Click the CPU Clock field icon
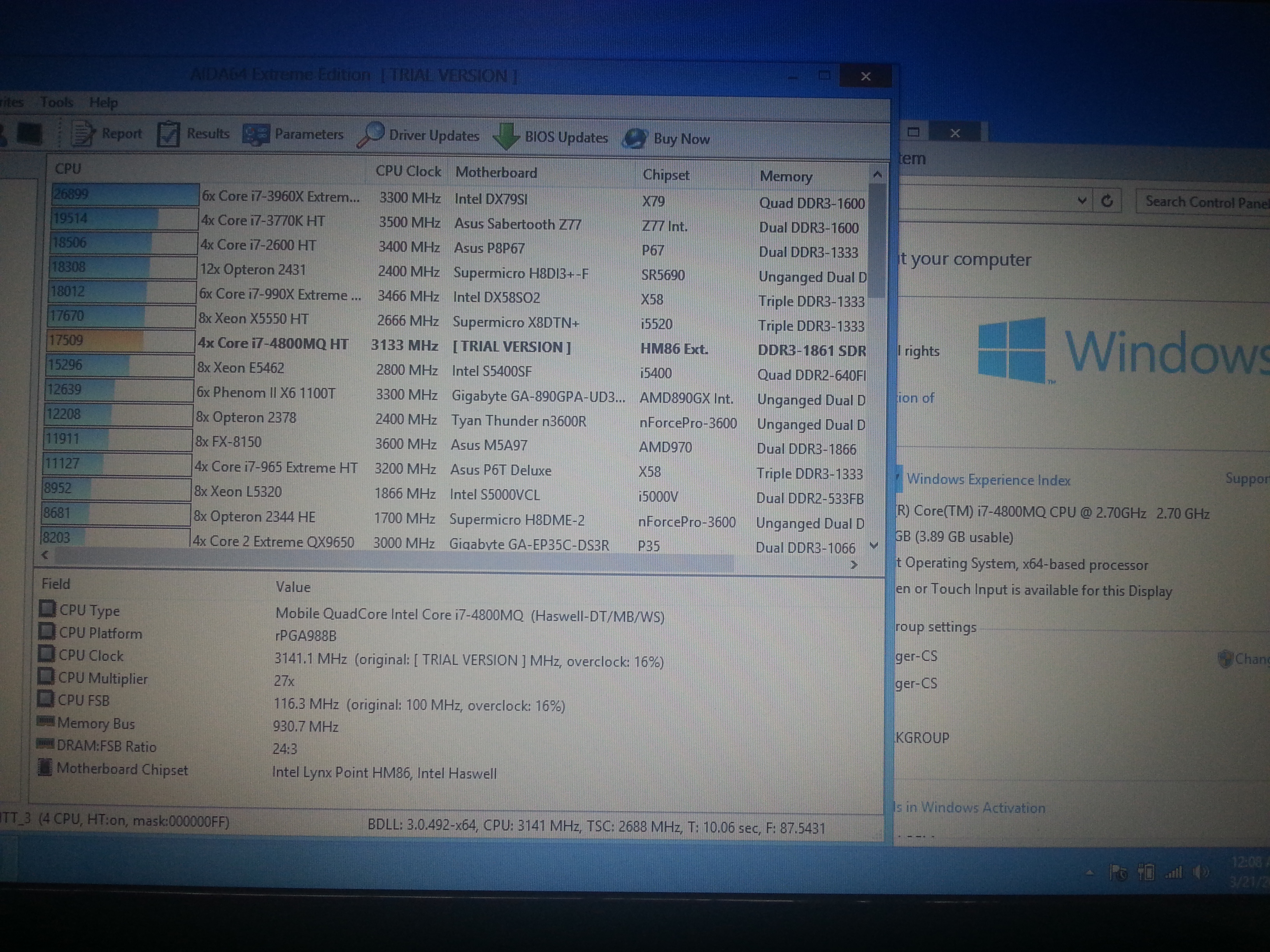The height and width of the screenshot is (952, 1270). [47, 654]
